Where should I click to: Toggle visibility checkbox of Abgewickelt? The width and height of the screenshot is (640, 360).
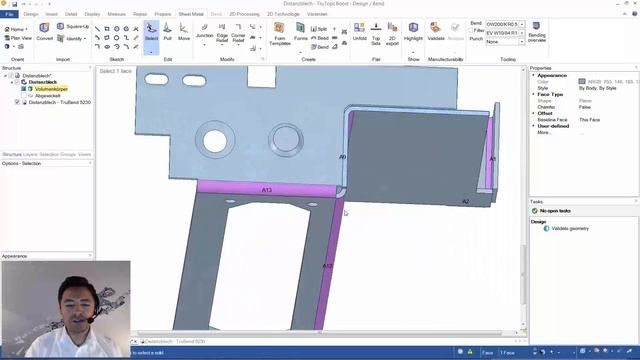click(x=24, y=96)
